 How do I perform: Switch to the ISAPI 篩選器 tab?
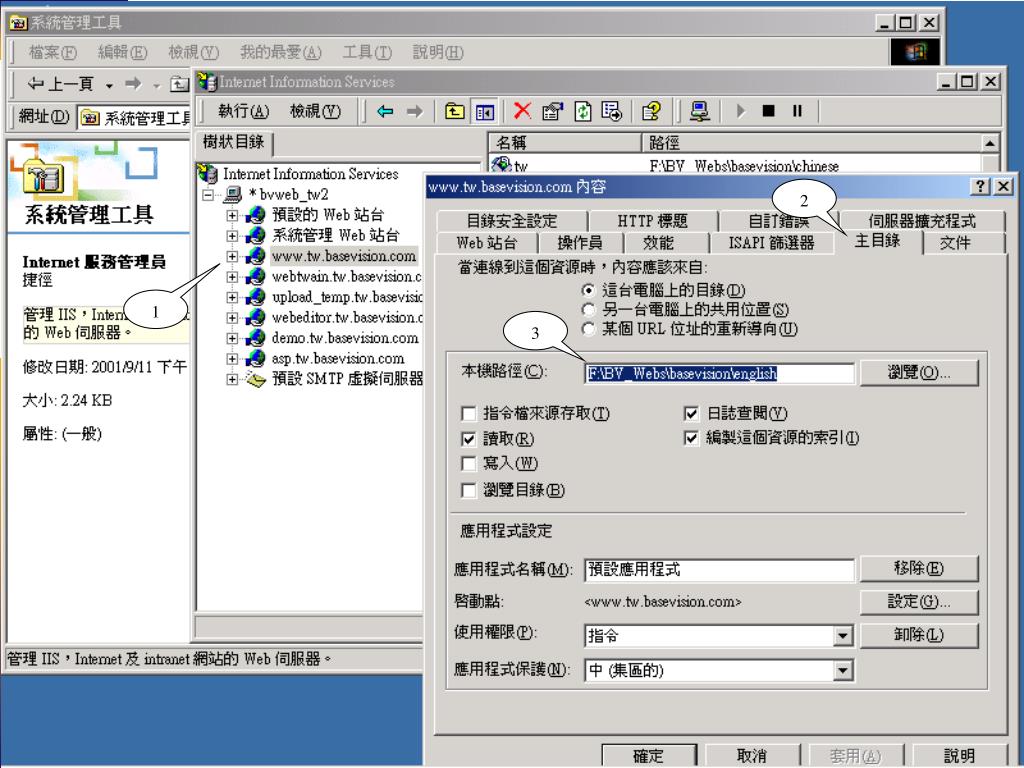[x=771, y=243]
